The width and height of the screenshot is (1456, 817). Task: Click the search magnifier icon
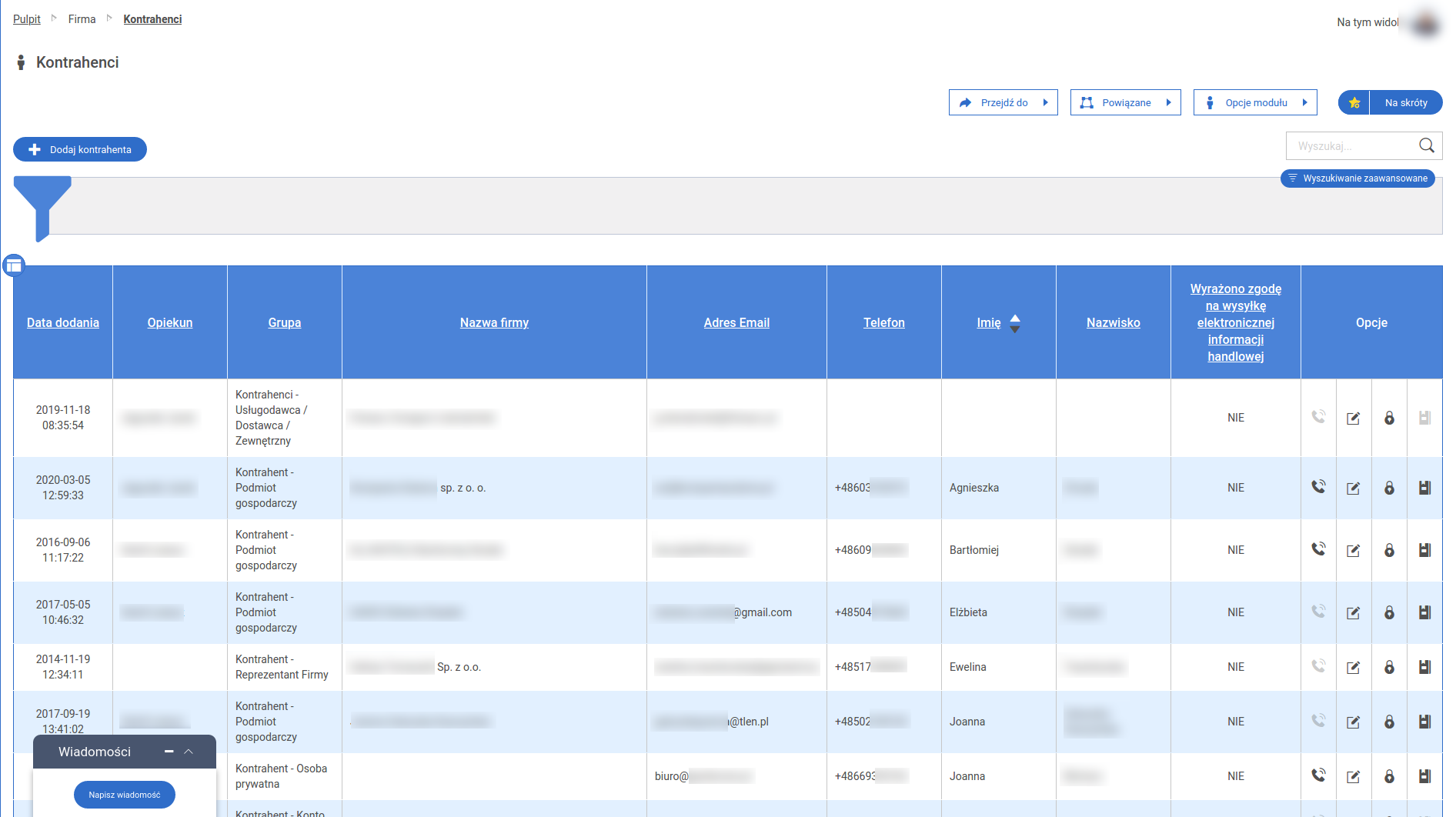[x=1426, y=145]
